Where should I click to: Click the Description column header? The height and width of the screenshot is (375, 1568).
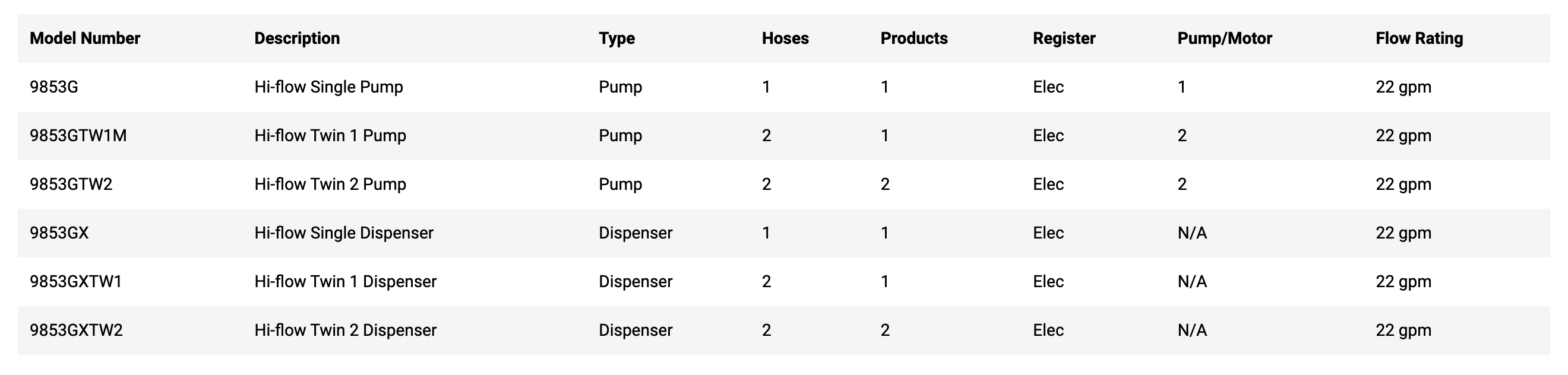297,39
